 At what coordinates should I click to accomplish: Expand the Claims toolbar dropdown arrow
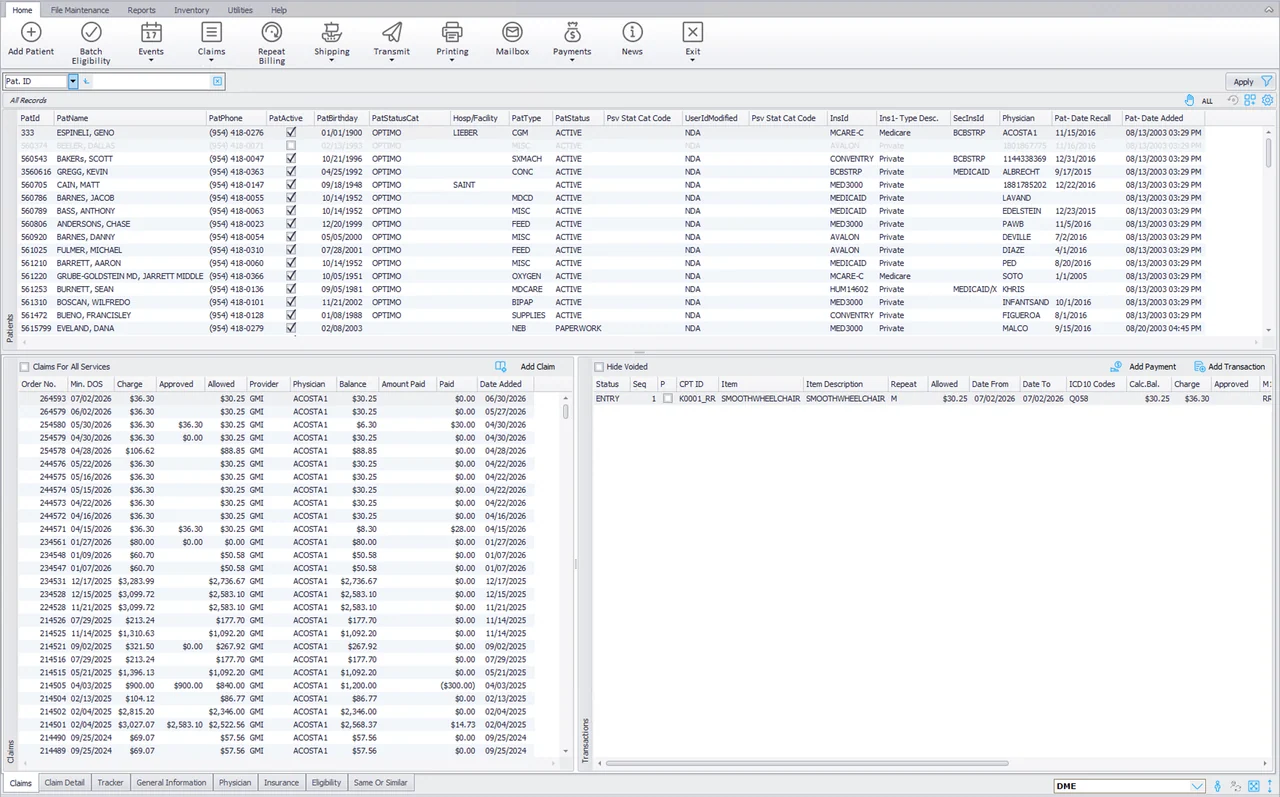[211, 60]
